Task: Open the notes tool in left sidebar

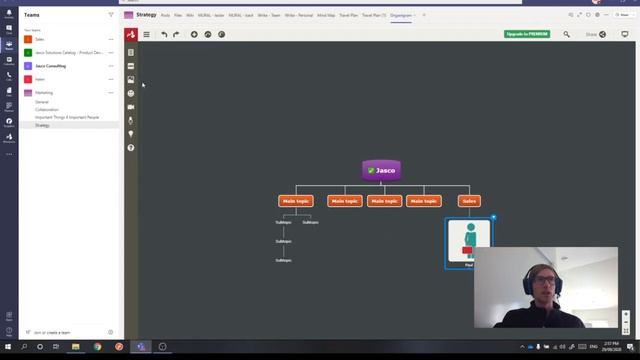Action: (x=131, y=53)
